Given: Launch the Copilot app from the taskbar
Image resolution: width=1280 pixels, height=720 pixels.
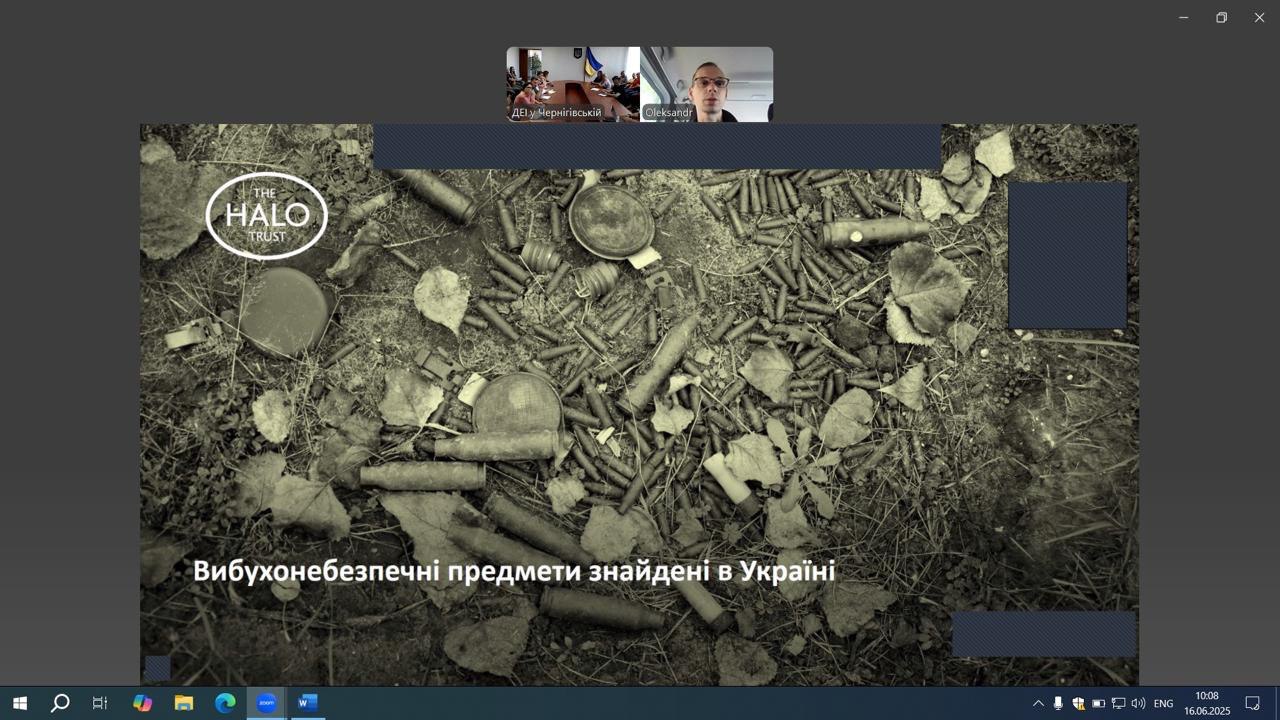Looking at the screenshot, I should (143, 703).
